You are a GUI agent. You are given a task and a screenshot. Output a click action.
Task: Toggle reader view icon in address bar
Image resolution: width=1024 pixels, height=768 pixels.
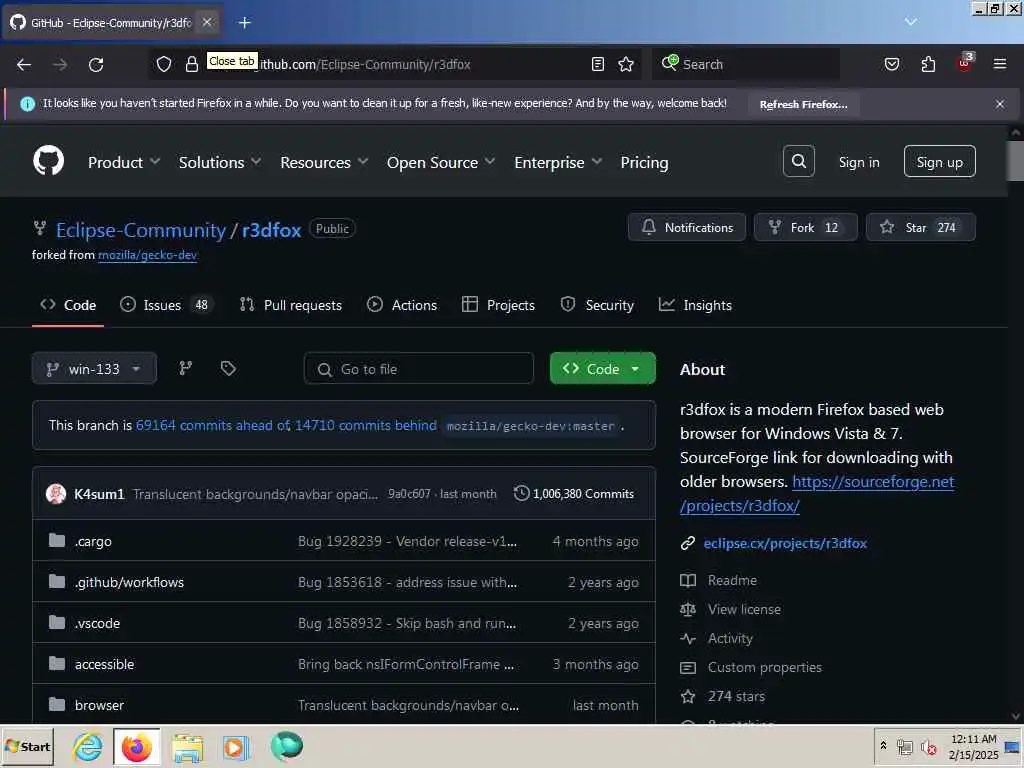pos(598,64)
